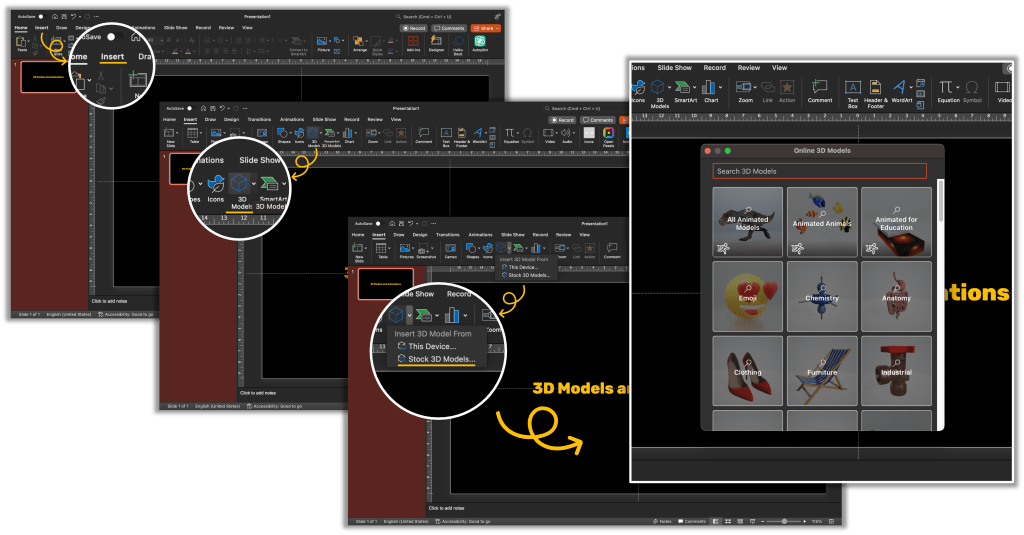Click the orange Share button in the backmost window
Screen dimensions: 1024x535
click(484, 28)
